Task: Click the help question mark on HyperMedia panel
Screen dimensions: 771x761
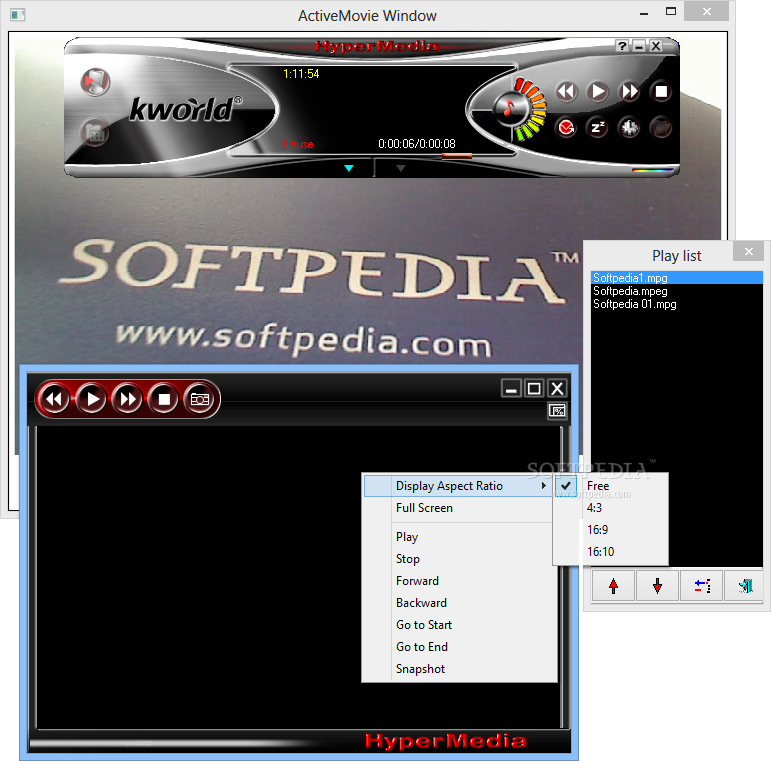Action: click(x=623, y=46)
